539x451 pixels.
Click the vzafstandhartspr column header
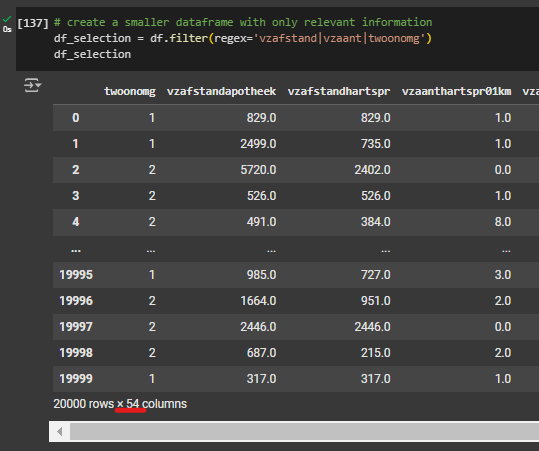[339, 91]
